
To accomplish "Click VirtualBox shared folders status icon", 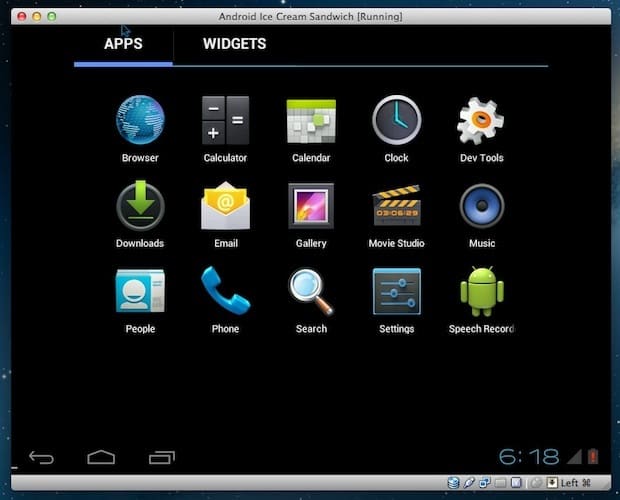I will coord(501,483).
